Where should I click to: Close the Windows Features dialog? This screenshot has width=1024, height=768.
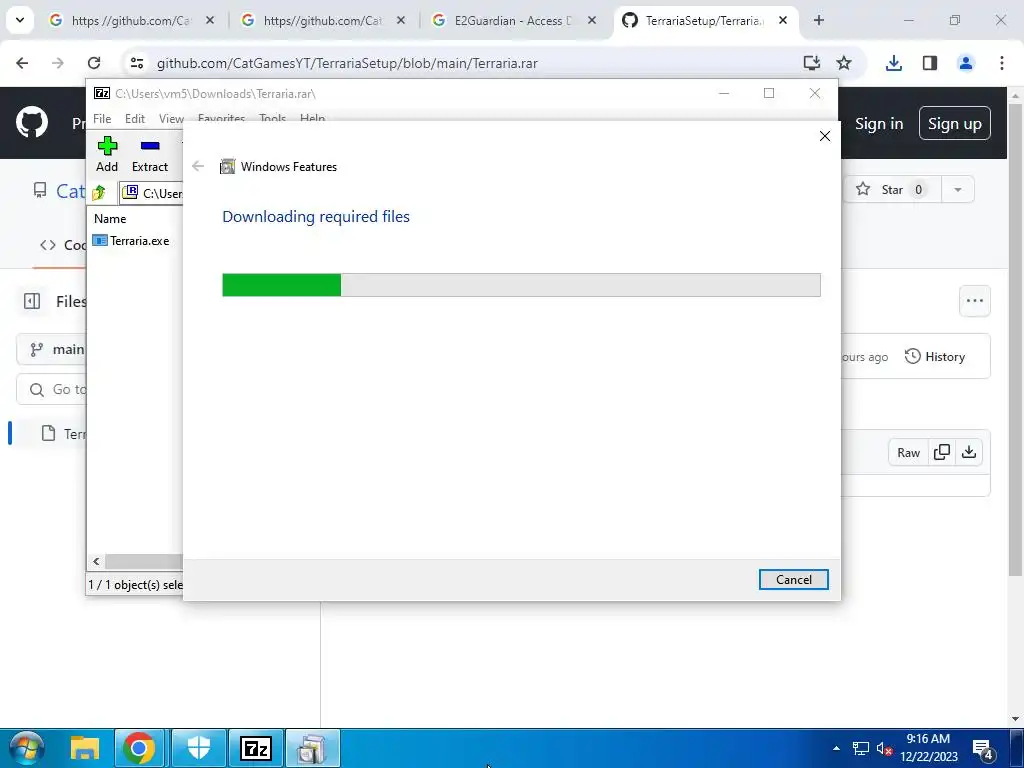[825, 136]
